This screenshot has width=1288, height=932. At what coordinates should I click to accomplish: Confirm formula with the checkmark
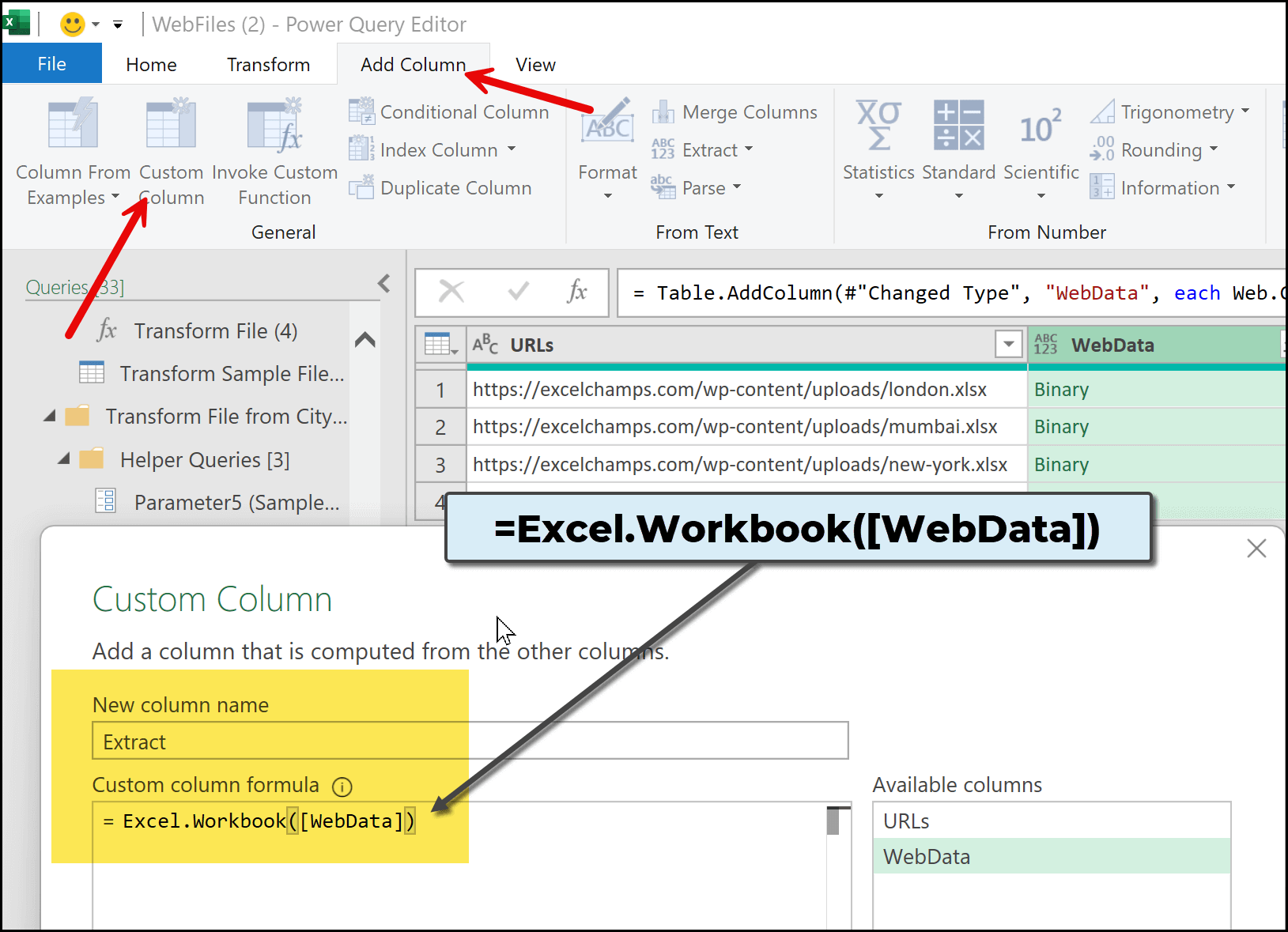coord(518,292)
